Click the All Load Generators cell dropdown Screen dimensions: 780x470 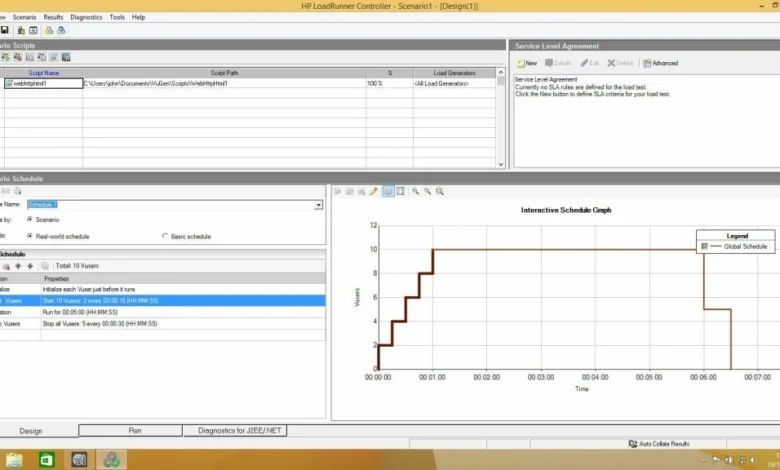[454, 84]
